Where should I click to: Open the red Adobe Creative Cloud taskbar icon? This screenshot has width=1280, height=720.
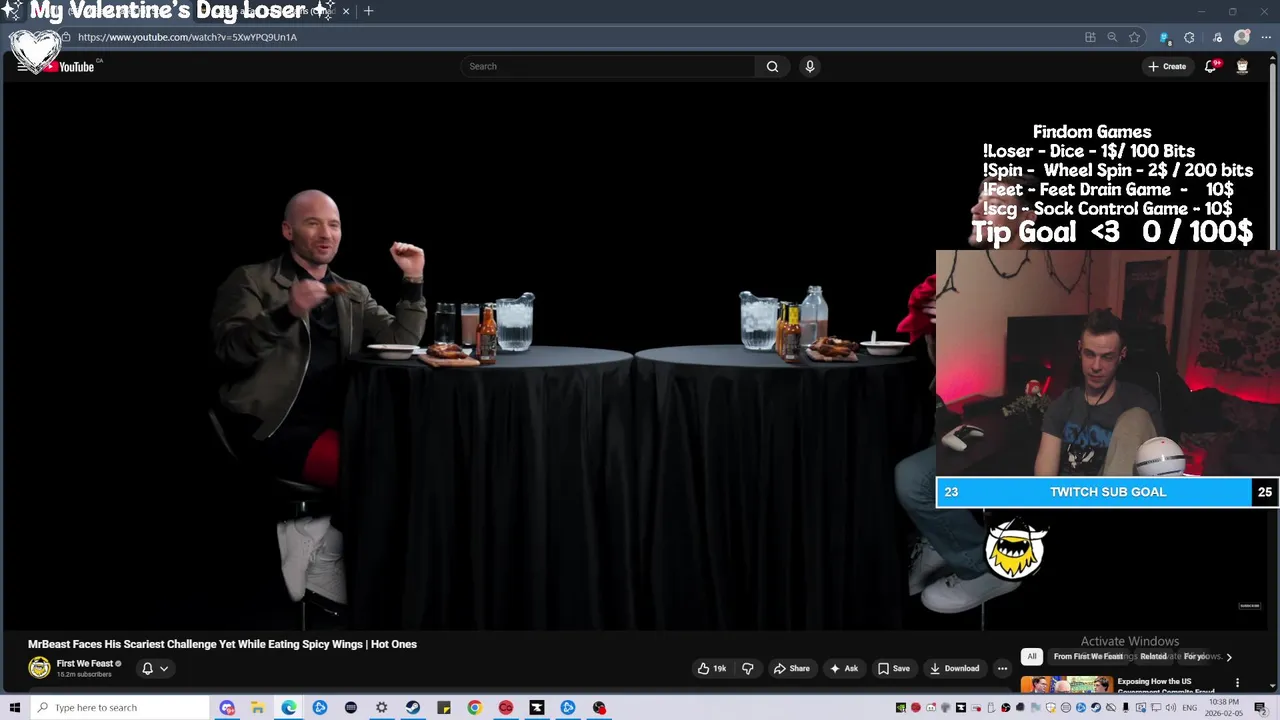tap(506, 707)
